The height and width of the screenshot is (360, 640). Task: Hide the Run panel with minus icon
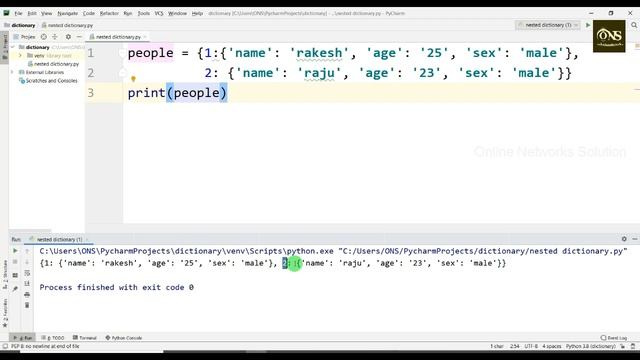(635, 239)
